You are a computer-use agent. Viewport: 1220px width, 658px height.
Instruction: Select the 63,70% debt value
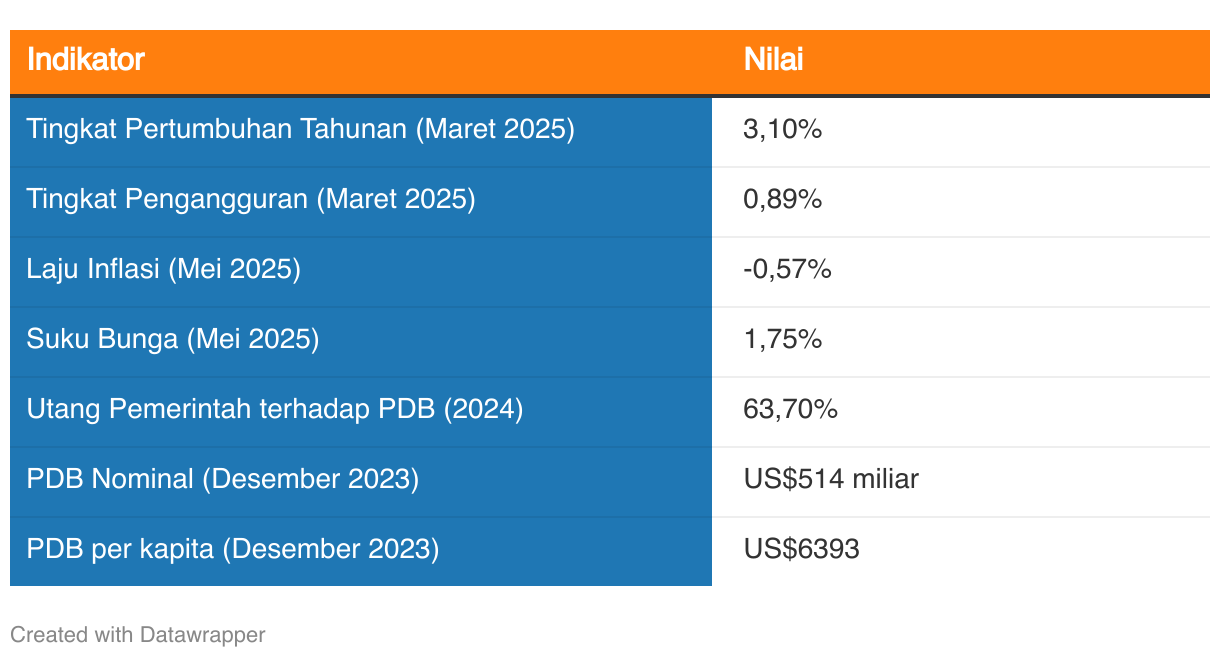(790, 409)
